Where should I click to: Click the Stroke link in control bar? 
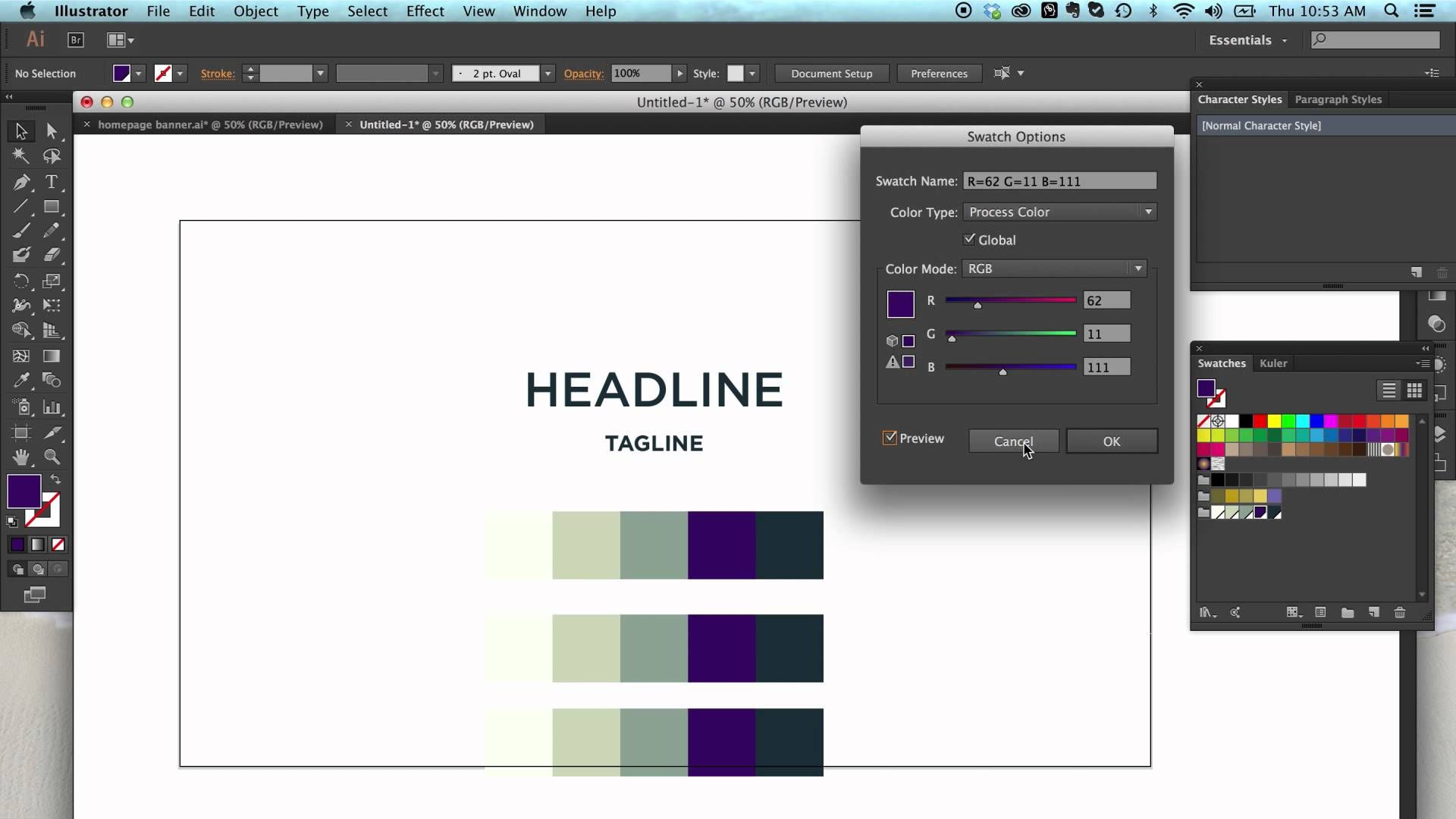pos(218,74)
